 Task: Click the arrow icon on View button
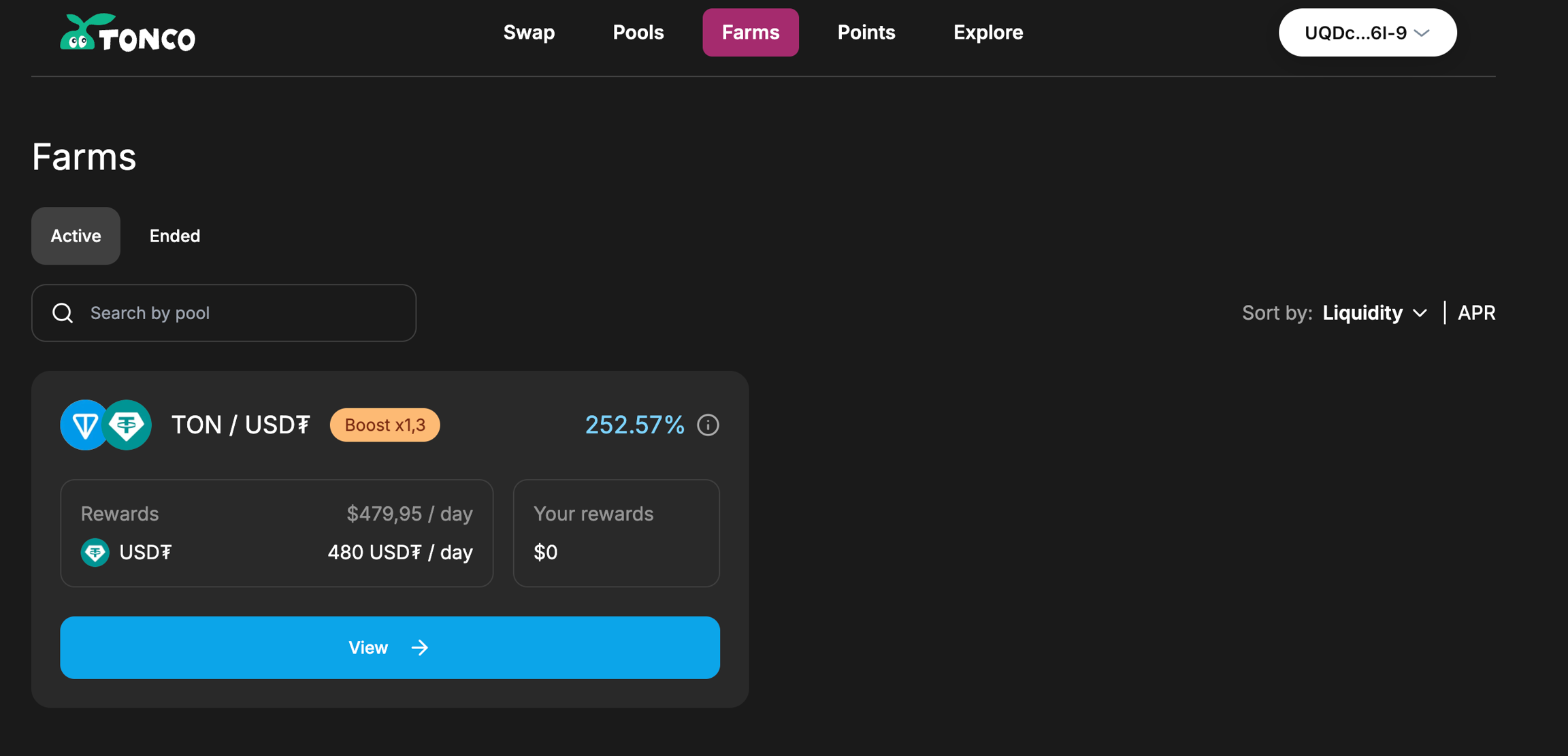tap(420, 648)
